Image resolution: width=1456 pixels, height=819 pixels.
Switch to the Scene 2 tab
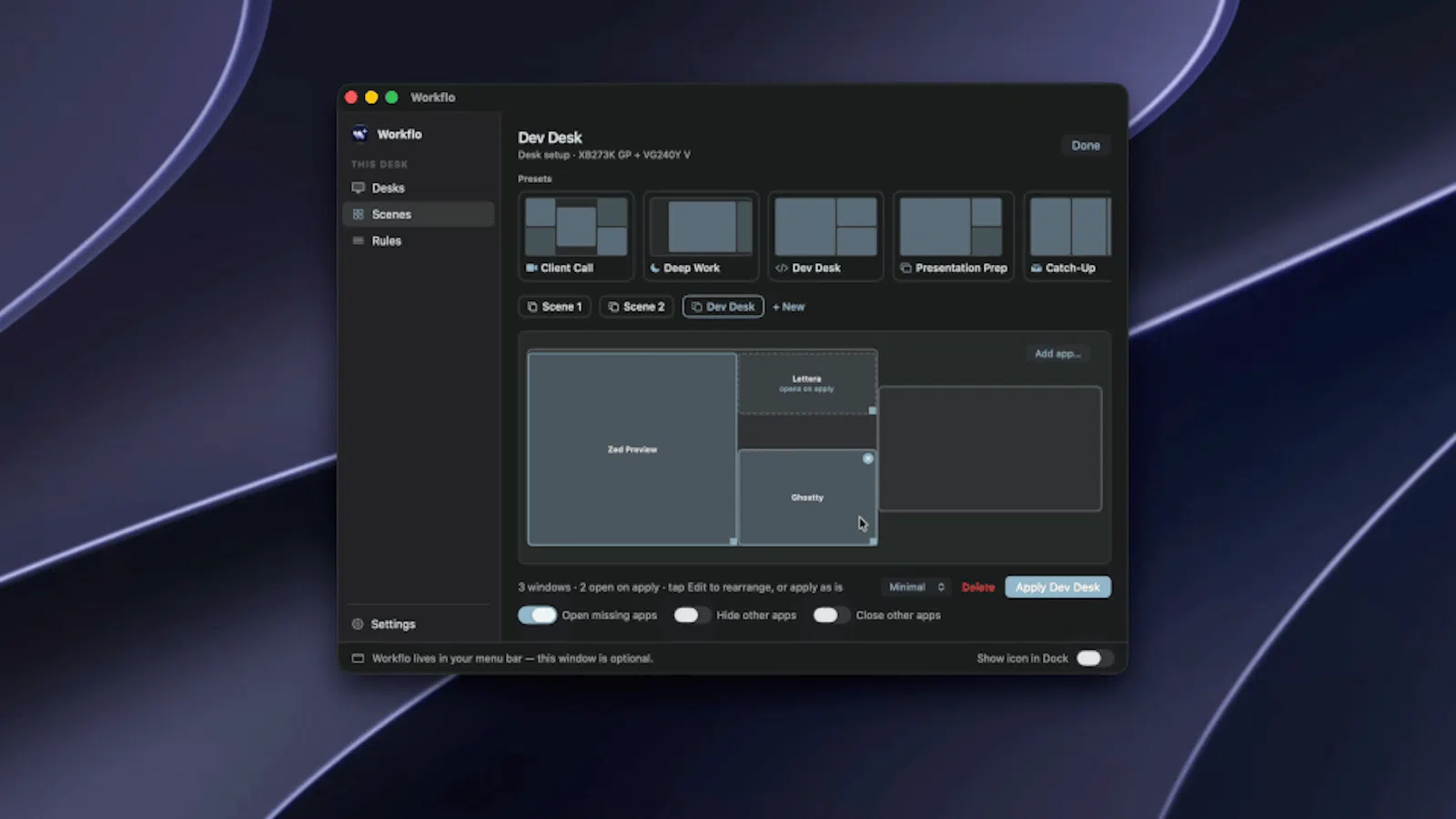(636, 307)
